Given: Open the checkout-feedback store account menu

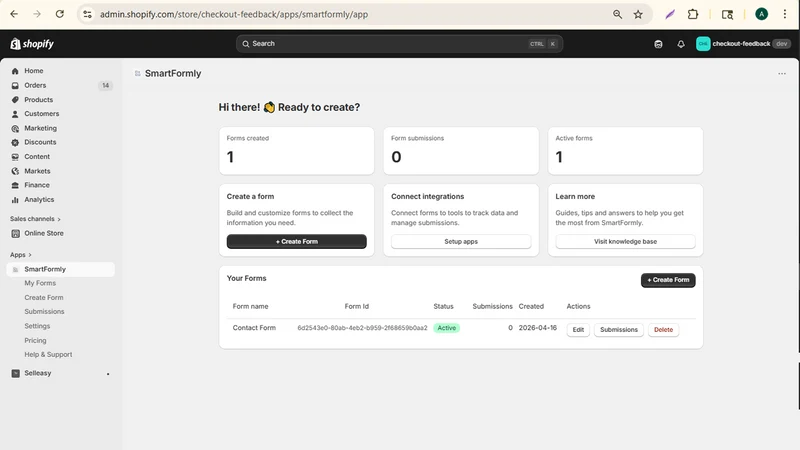Looking at the screenshot, I should (743, 44).
